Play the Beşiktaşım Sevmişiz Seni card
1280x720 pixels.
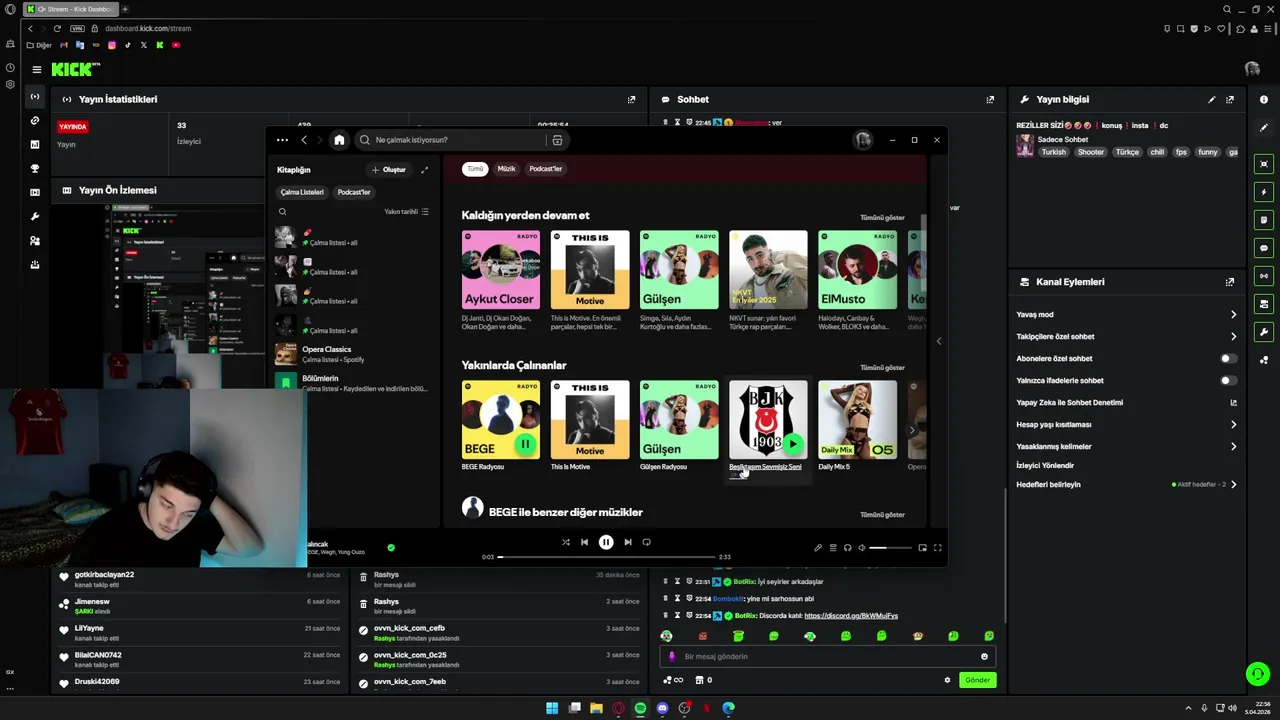[x=793, y=443]
